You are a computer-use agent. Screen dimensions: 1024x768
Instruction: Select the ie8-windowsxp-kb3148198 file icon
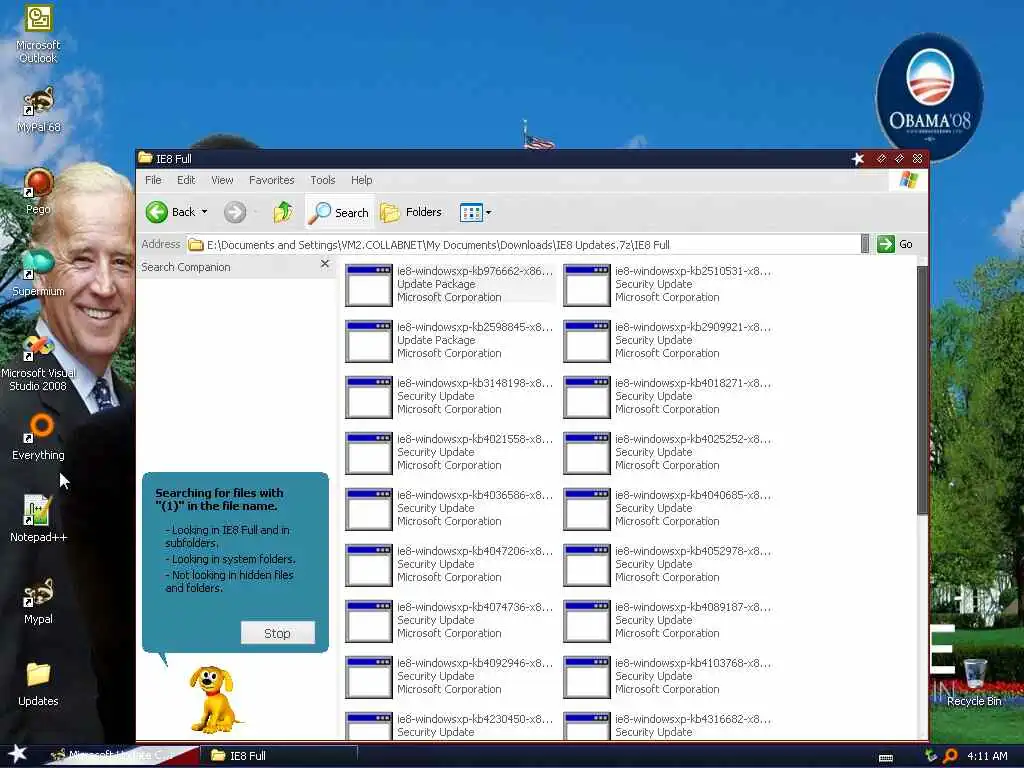pyautogui.click(x=369, y=397)
